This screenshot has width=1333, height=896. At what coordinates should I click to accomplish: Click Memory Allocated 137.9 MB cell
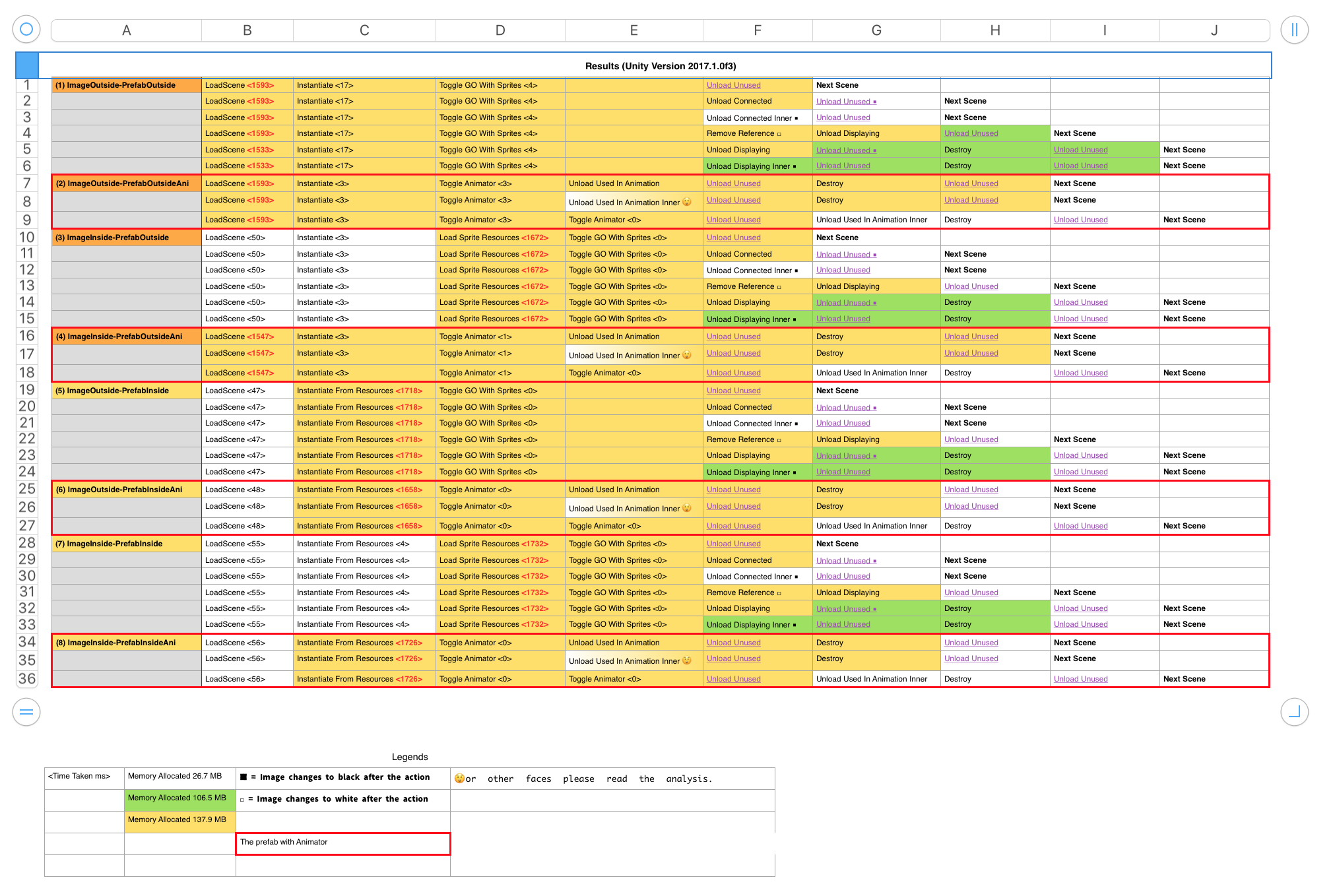point(179,820)
